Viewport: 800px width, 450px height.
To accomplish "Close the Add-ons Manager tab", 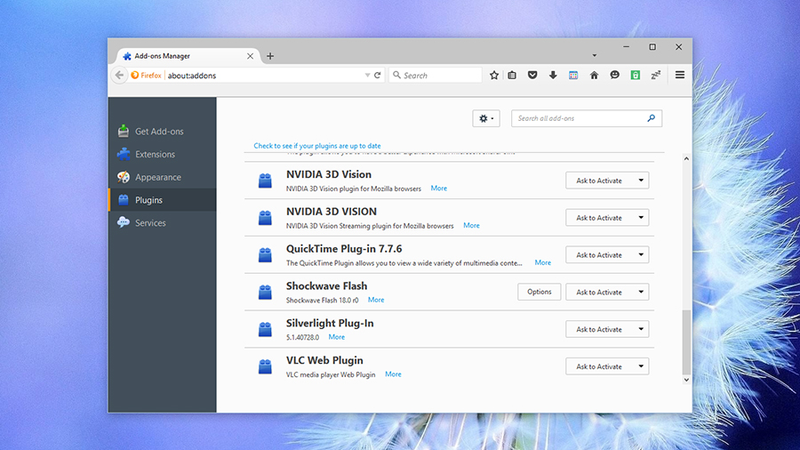I will pyautogui.click(x=250, y=56).
